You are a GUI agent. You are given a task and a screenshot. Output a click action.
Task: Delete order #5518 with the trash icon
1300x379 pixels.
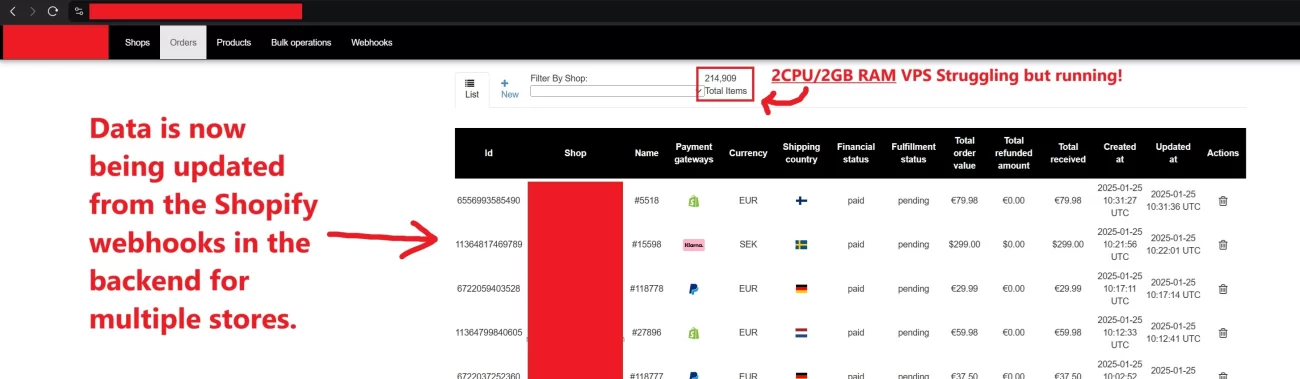pyautogui.click(x=1222, y=201)
